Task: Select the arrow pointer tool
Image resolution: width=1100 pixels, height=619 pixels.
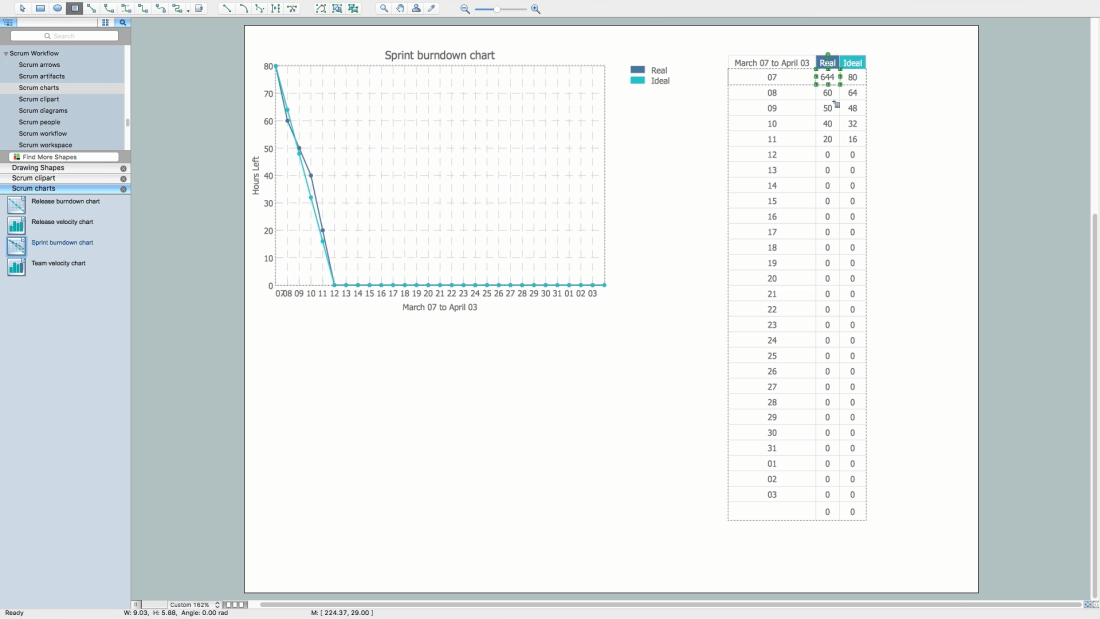Action: [x=22, y=8]
